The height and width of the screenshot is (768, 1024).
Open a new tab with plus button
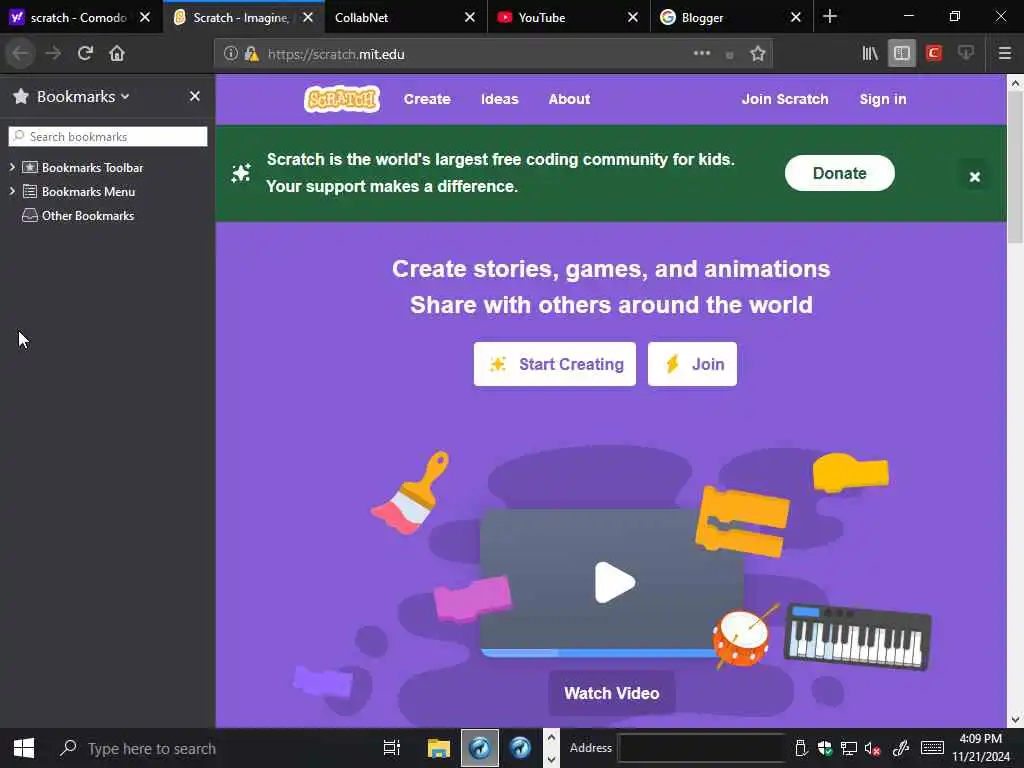tap(830, 16)
